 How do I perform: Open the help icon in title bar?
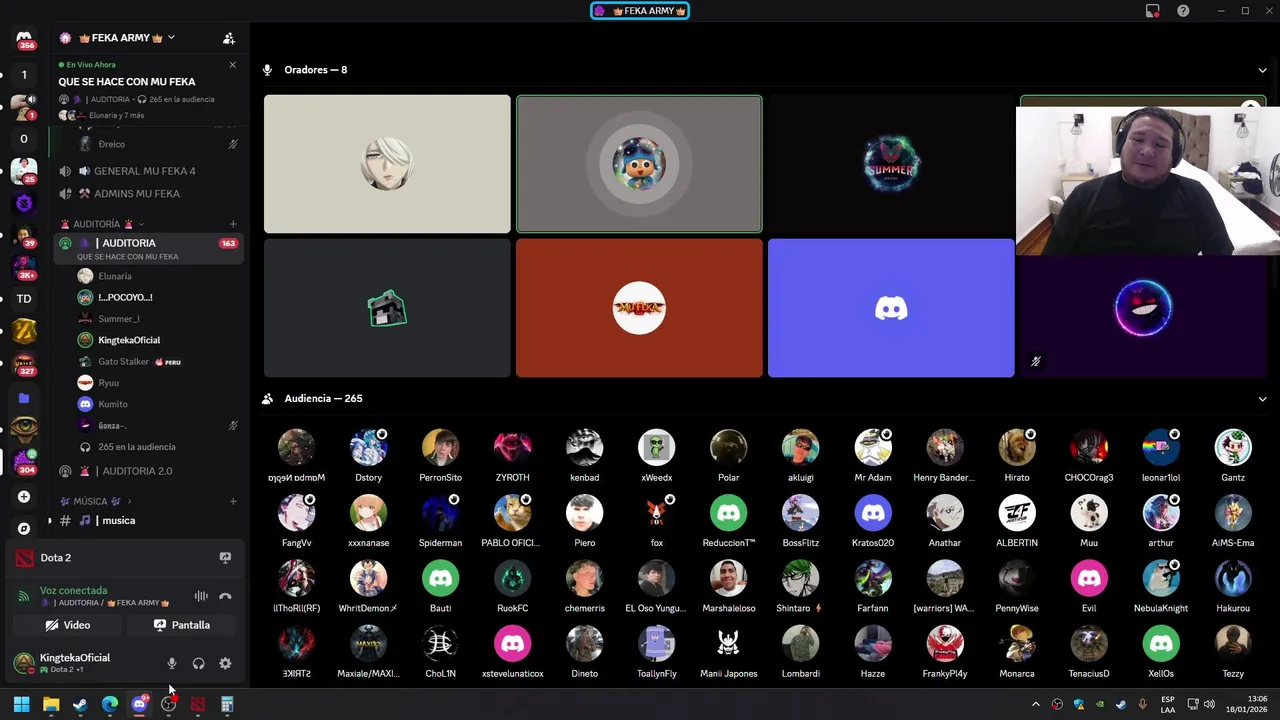tap(1183, 11)
